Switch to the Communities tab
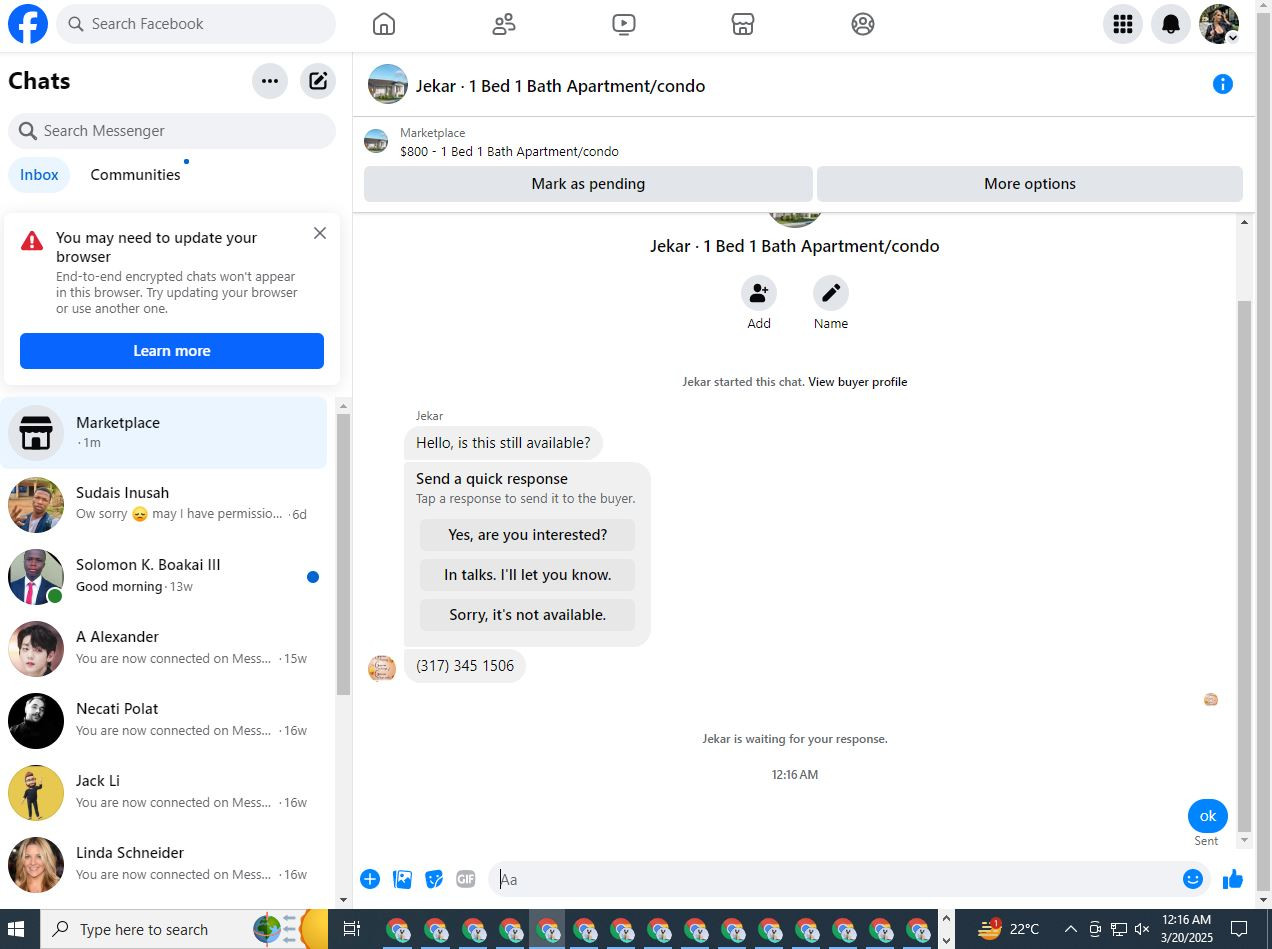Viewport: 1272px width, 949px height. pos(135,175)
